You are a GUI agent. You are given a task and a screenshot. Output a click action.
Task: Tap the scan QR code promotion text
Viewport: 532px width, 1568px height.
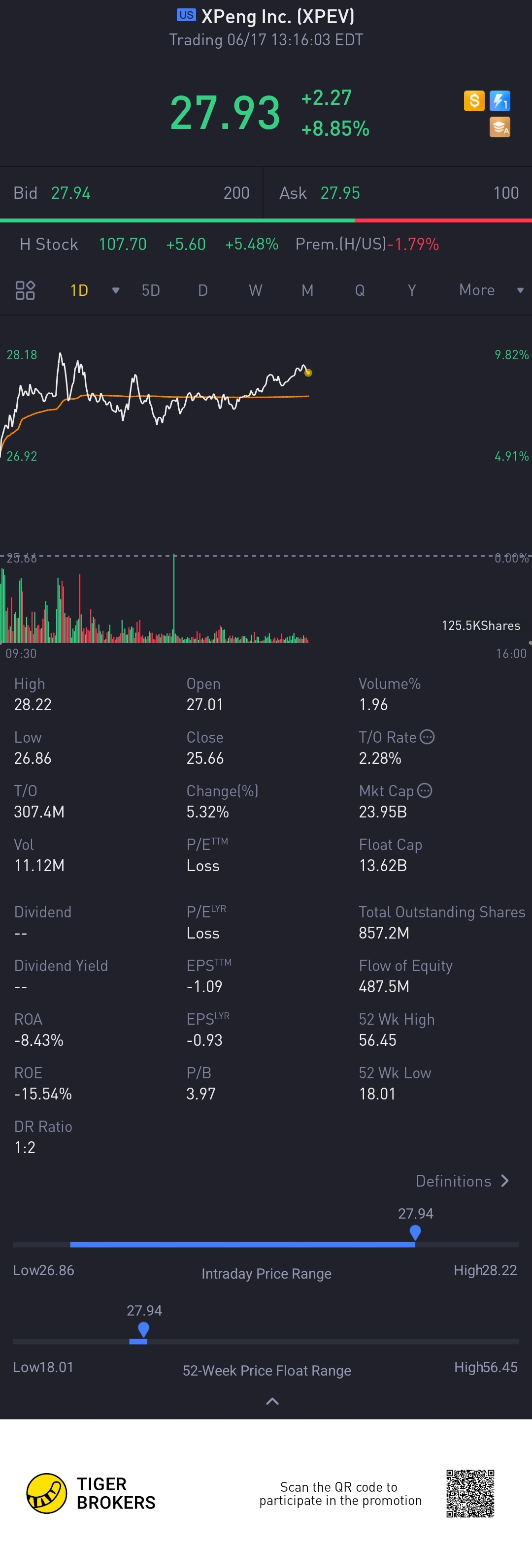[x=340, y=1494]
